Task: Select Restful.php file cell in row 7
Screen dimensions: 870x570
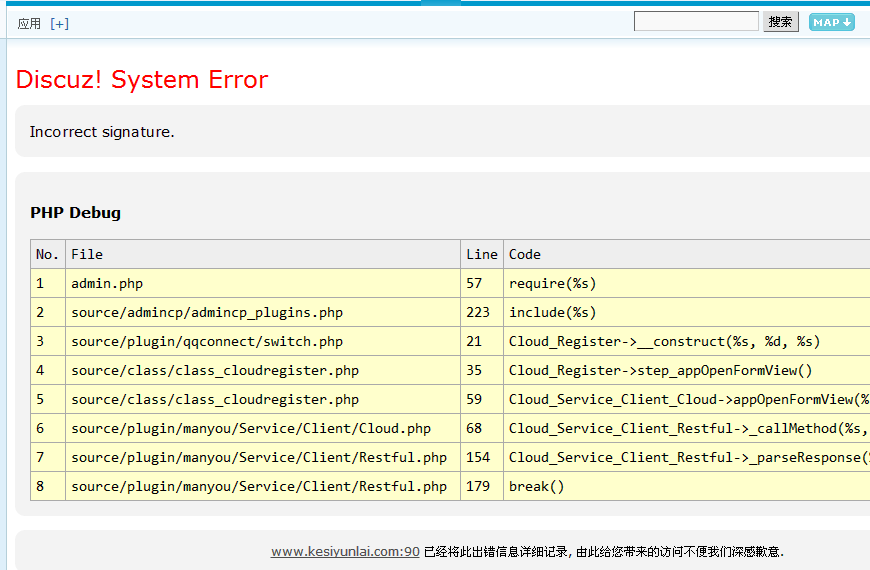Action: (263, 457)
